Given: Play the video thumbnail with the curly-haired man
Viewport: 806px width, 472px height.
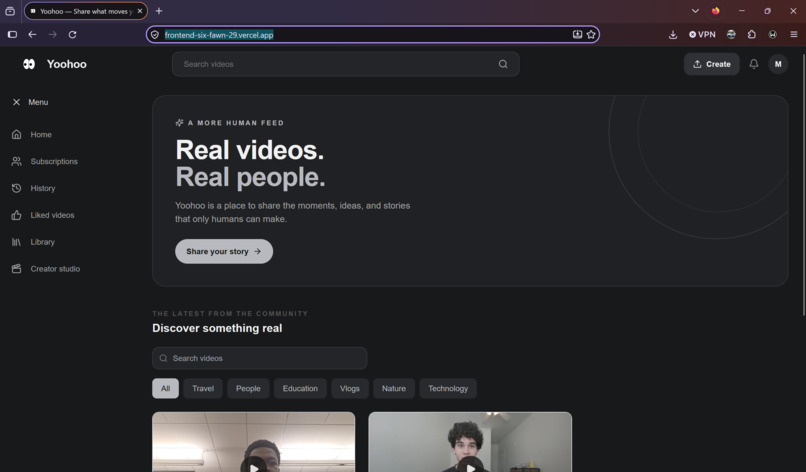Looking at the screenshot, I should 470,442.
